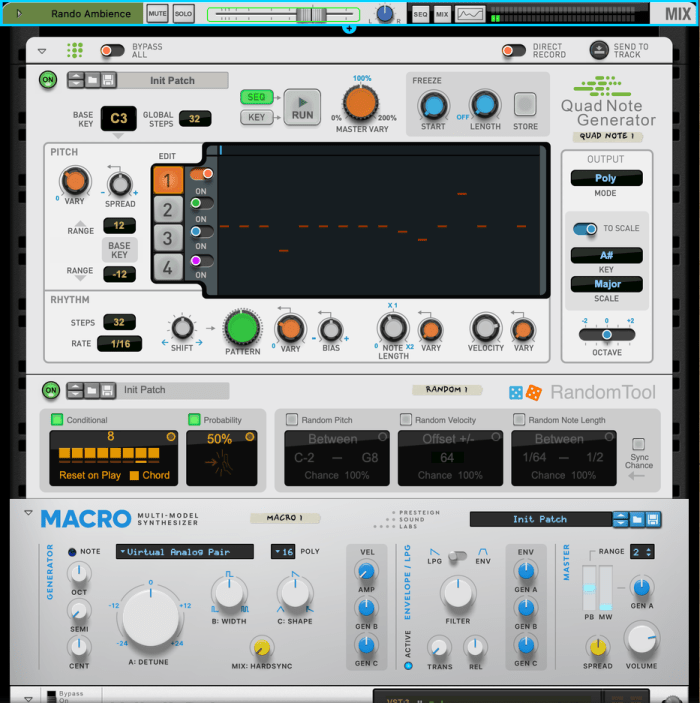The height and width of the screenshot is (703, 700).
Task: Open the Macro synth patch browser folder icon
Action: click(x=637, y=519)
